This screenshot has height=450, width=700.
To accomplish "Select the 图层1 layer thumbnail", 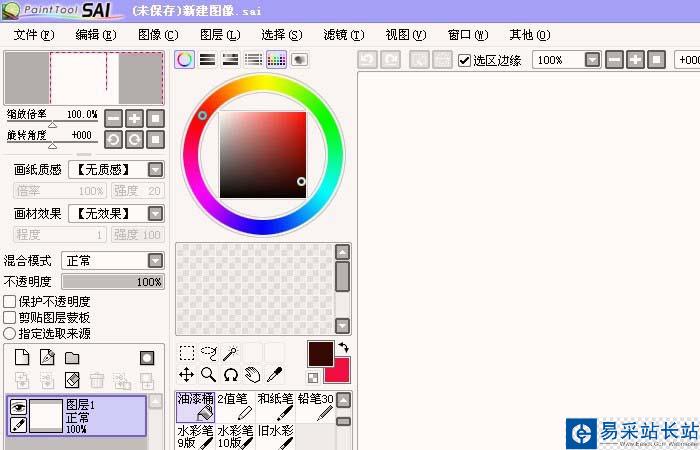I will 46,416.
